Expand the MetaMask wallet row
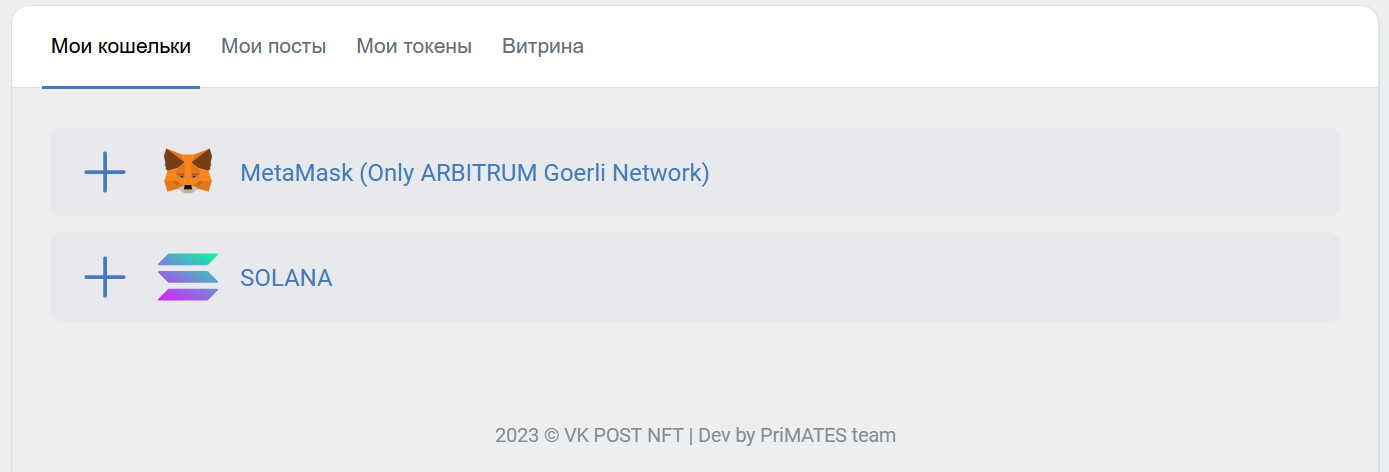The height and width of the screenshot is (472, 1389). click(695, 172)
